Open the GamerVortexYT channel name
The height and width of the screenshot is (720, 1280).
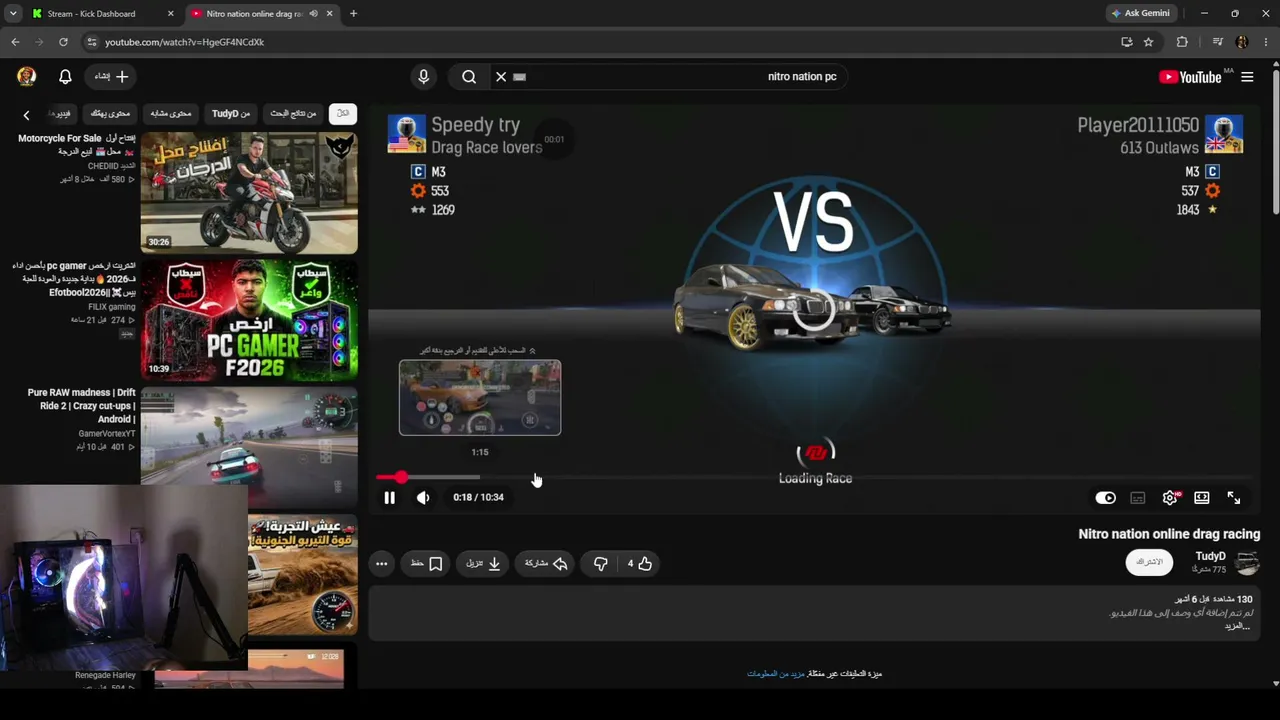[107, 434]
